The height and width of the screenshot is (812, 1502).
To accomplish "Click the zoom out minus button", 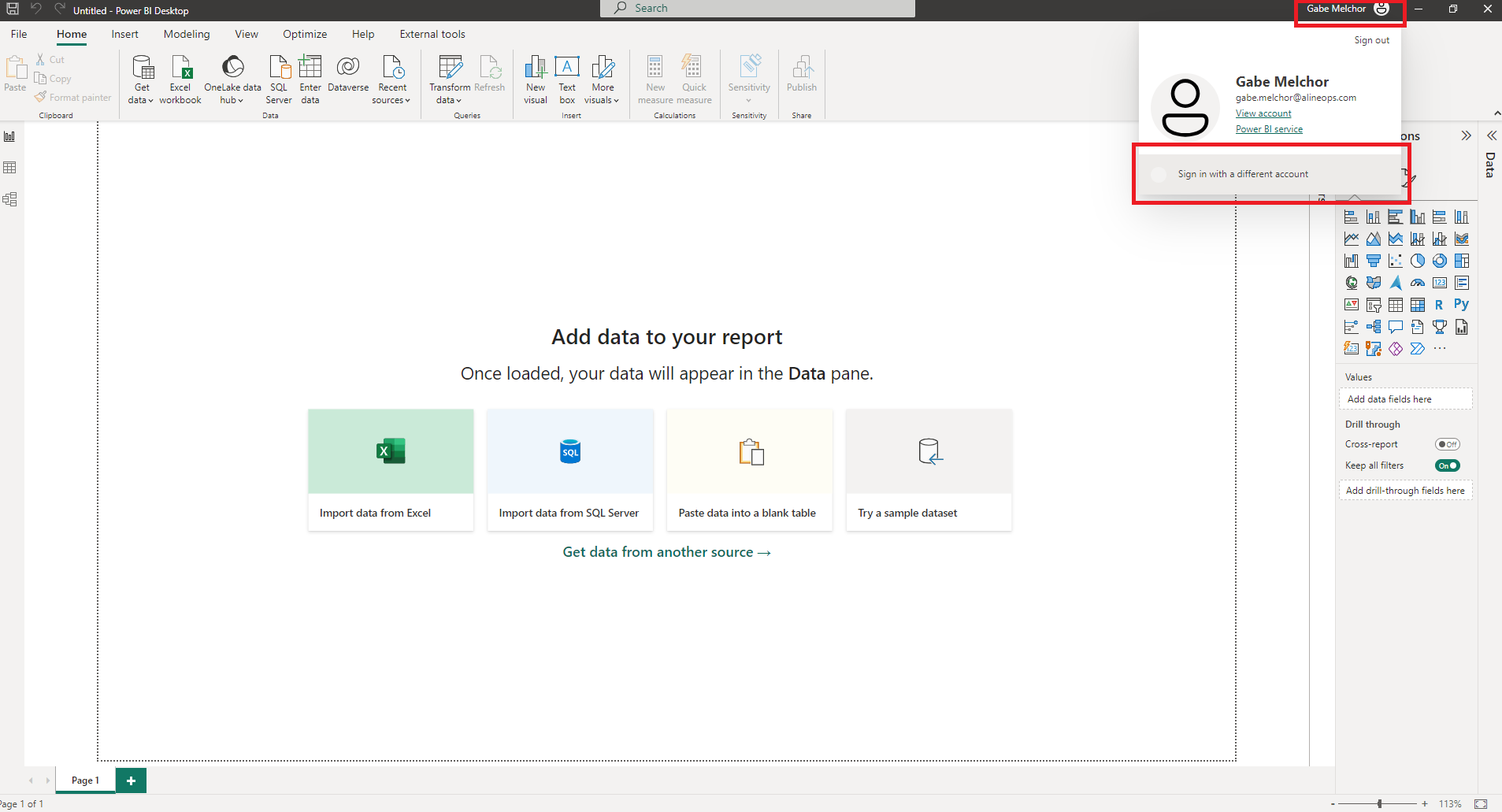I will [x=1333, y=804].
